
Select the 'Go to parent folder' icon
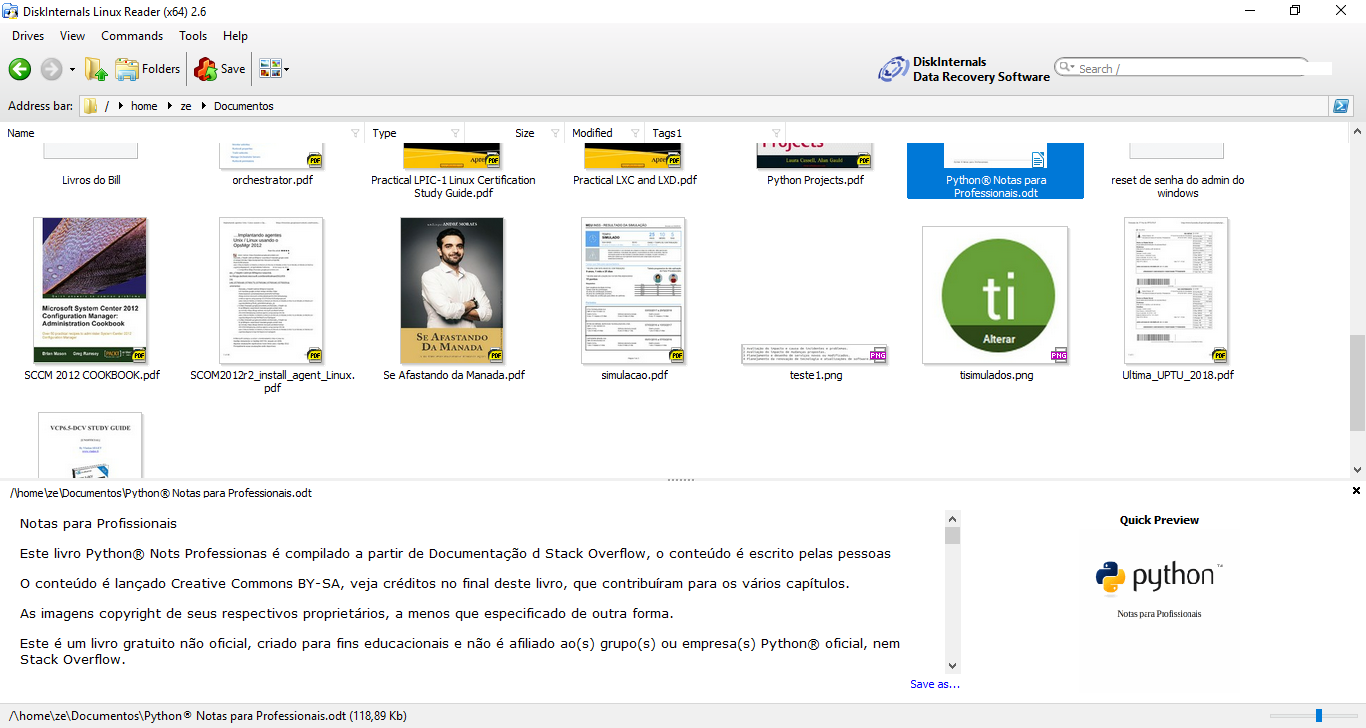point(95,68)
